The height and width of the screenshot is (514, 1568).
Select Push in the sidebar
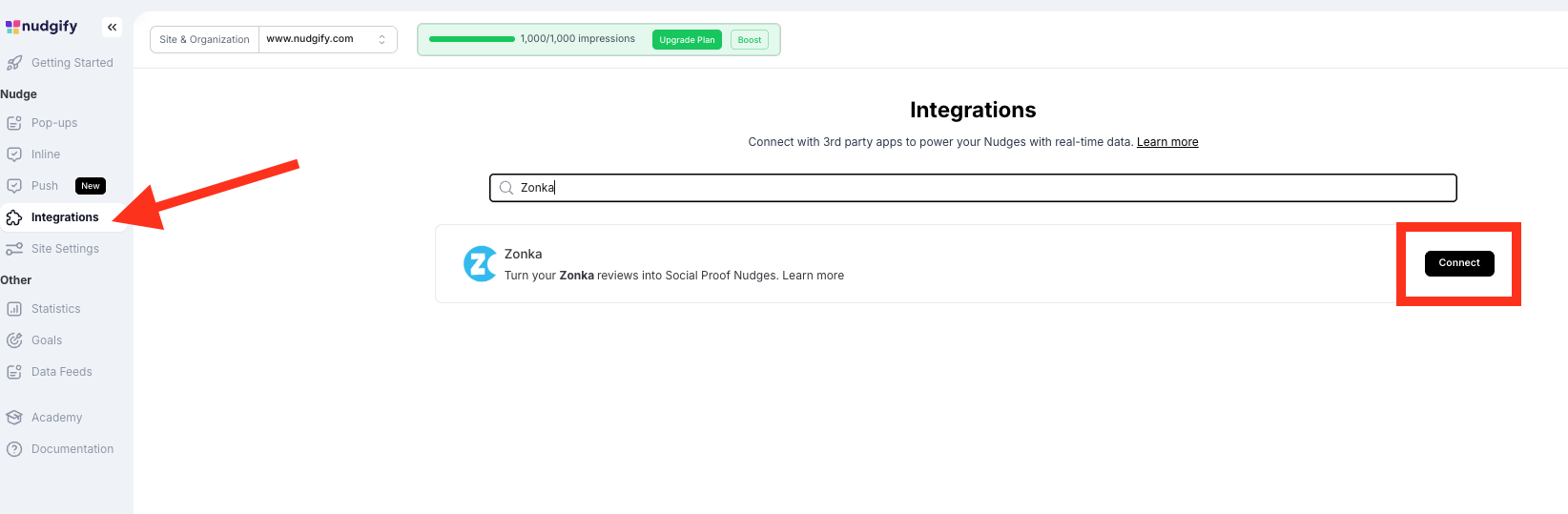pyautogui.click(x=45, y=186)
